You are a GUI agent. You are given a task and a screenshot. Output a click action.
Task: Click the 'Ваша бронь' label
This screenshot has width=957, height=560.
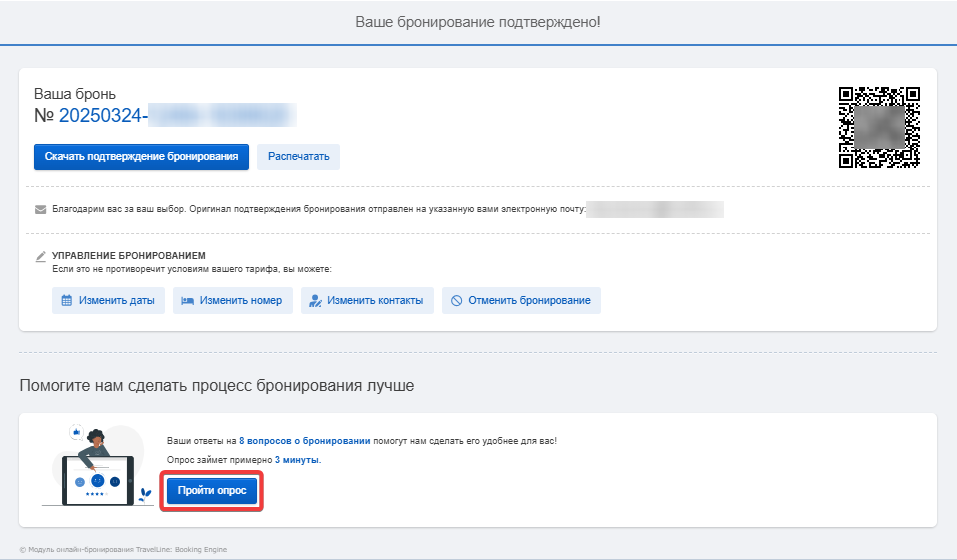click(74, 94)
